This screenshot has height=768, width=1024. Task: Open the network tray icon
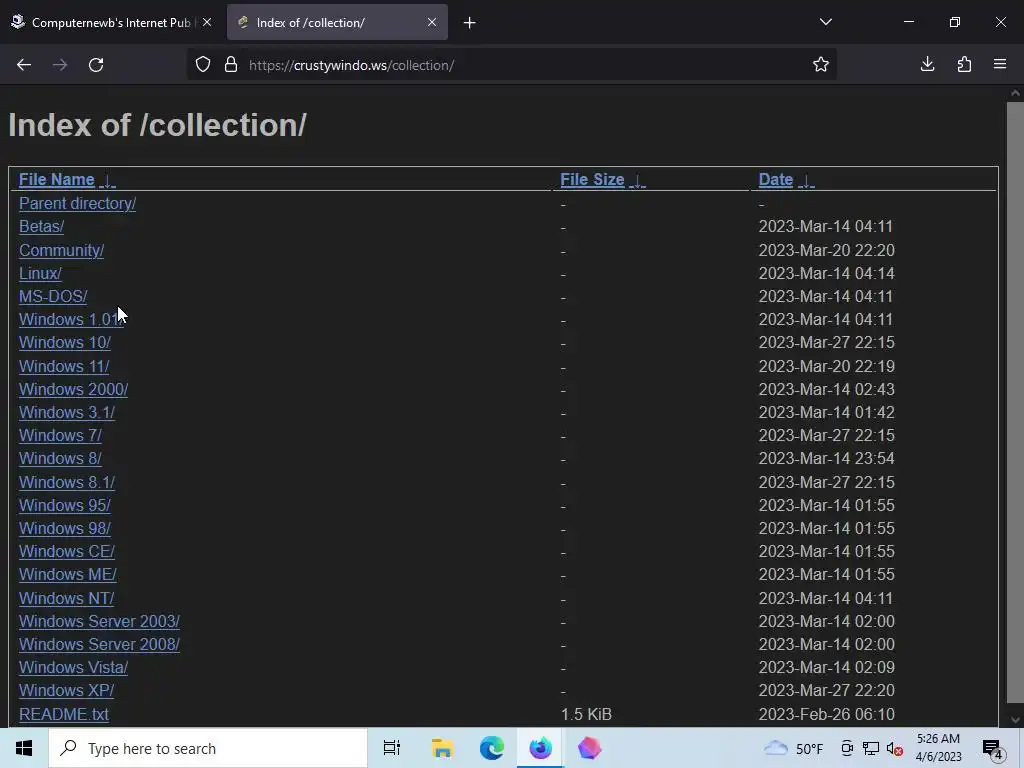[x=871, y=748]
